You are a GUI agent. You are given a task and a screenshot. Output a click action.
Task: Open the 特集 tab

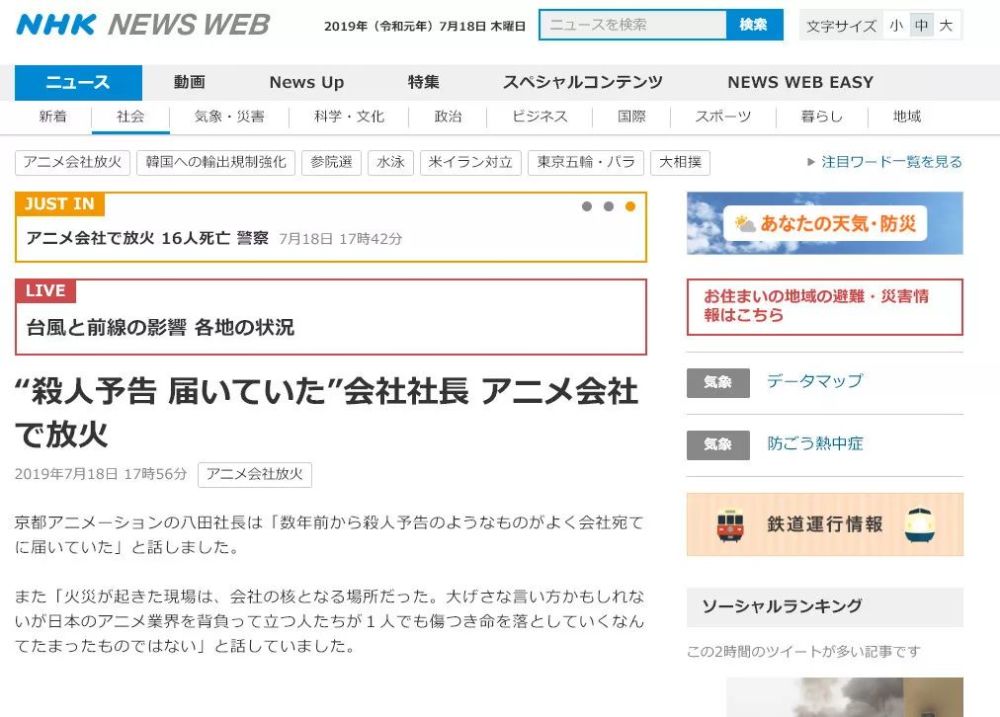click(x=424, y=82)
